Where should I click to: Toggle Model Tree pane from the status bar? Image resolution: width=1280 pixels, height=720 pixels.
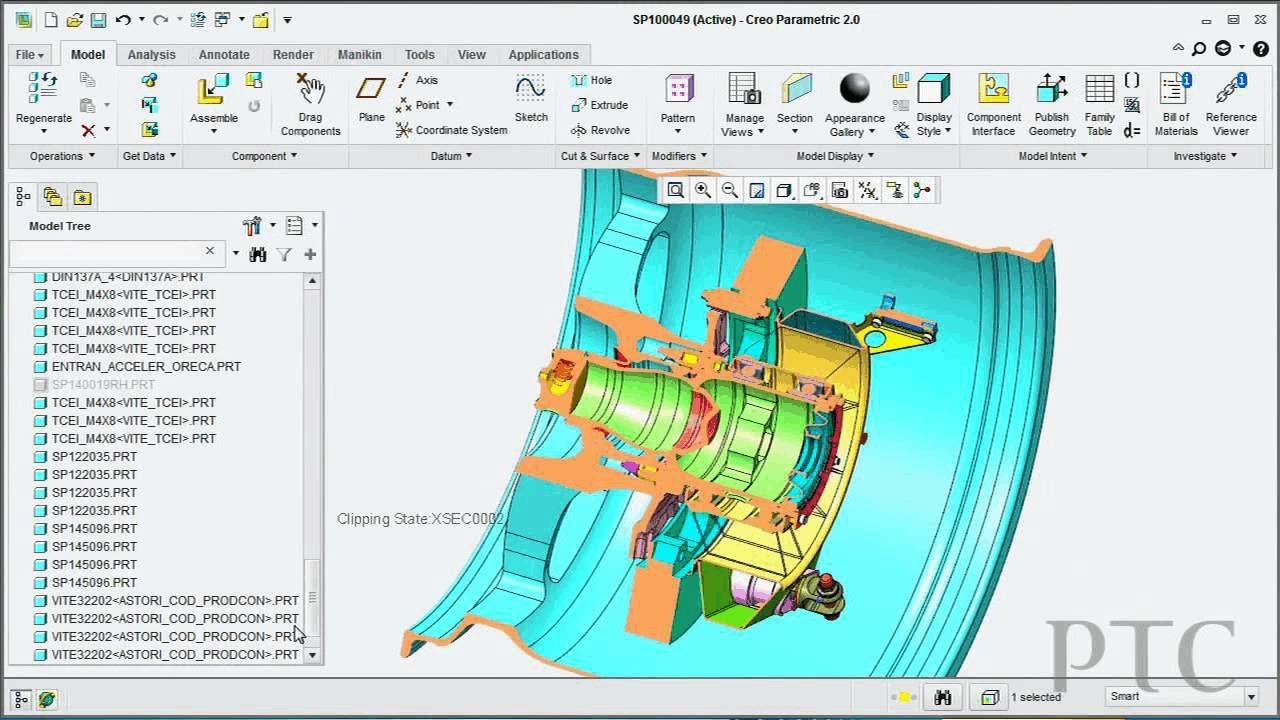click(21, 699)
